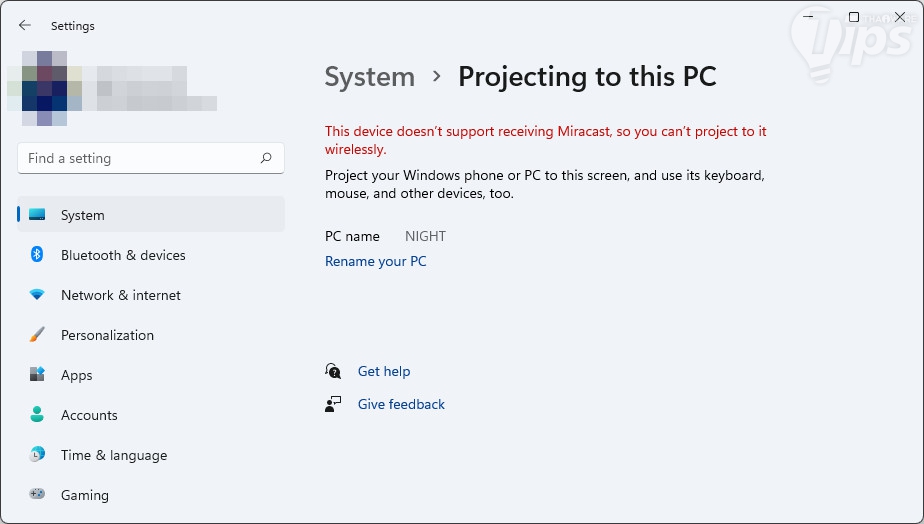The height and width of the screenshot is (524, 924).
Task: Open the Get help link
Action: (384, 371)
